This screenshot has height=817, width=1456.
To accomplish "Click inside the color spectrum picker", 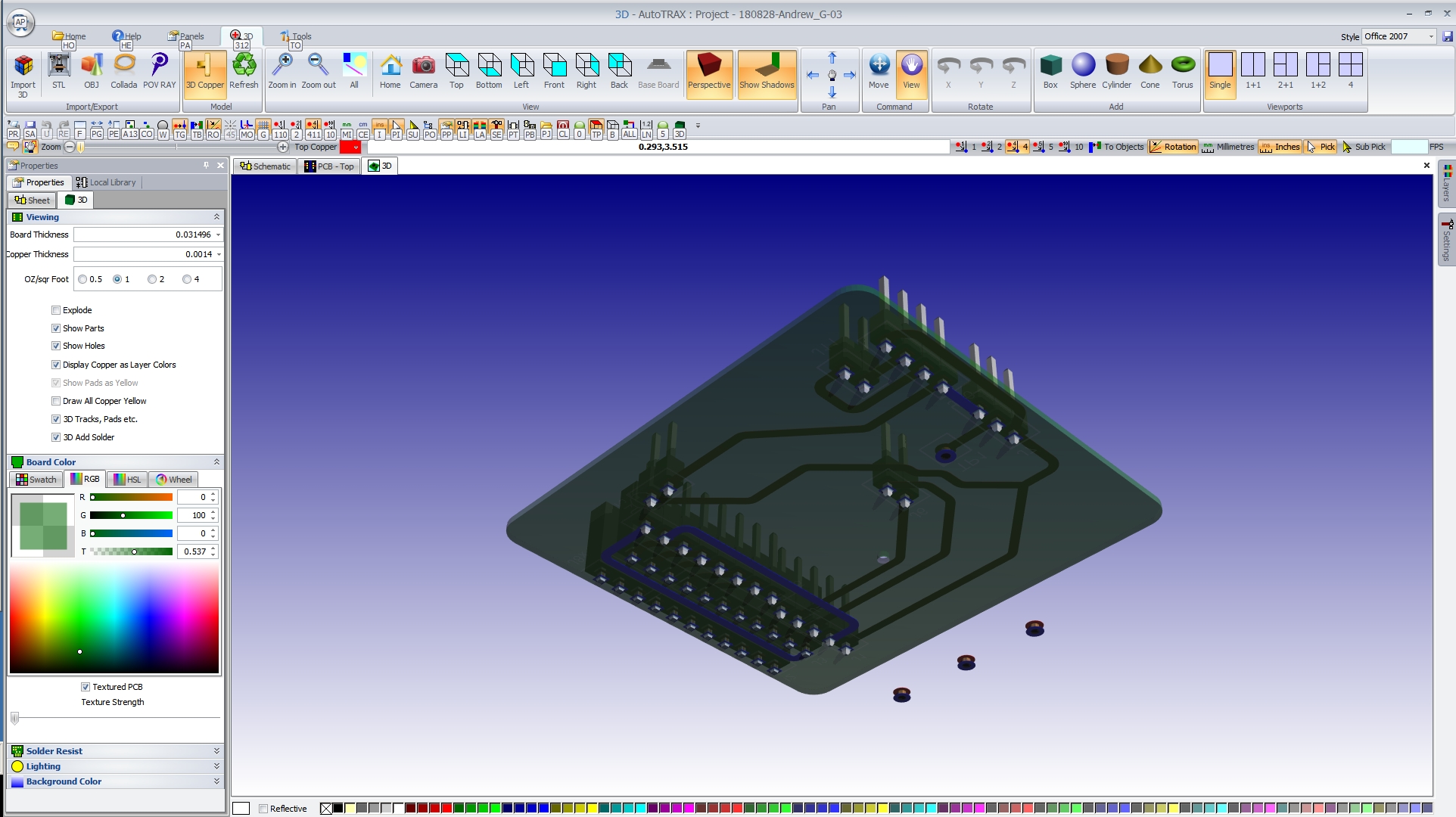I will pyautogui.click(x=114, y=617).
